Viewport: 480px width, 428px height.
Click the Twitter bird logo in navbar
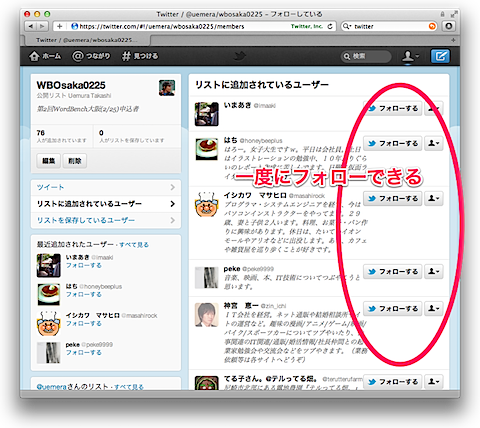239,56
